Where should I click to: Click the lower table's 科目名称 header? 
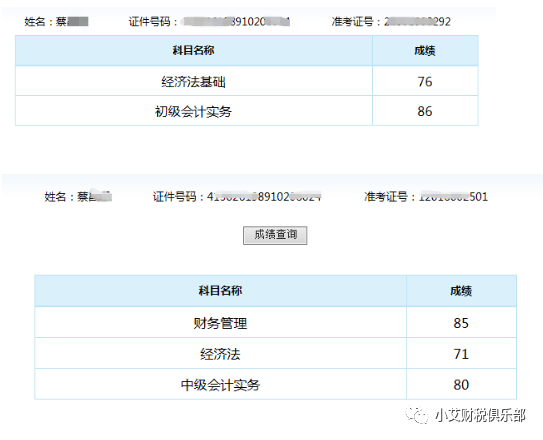[x=221, y=291]
